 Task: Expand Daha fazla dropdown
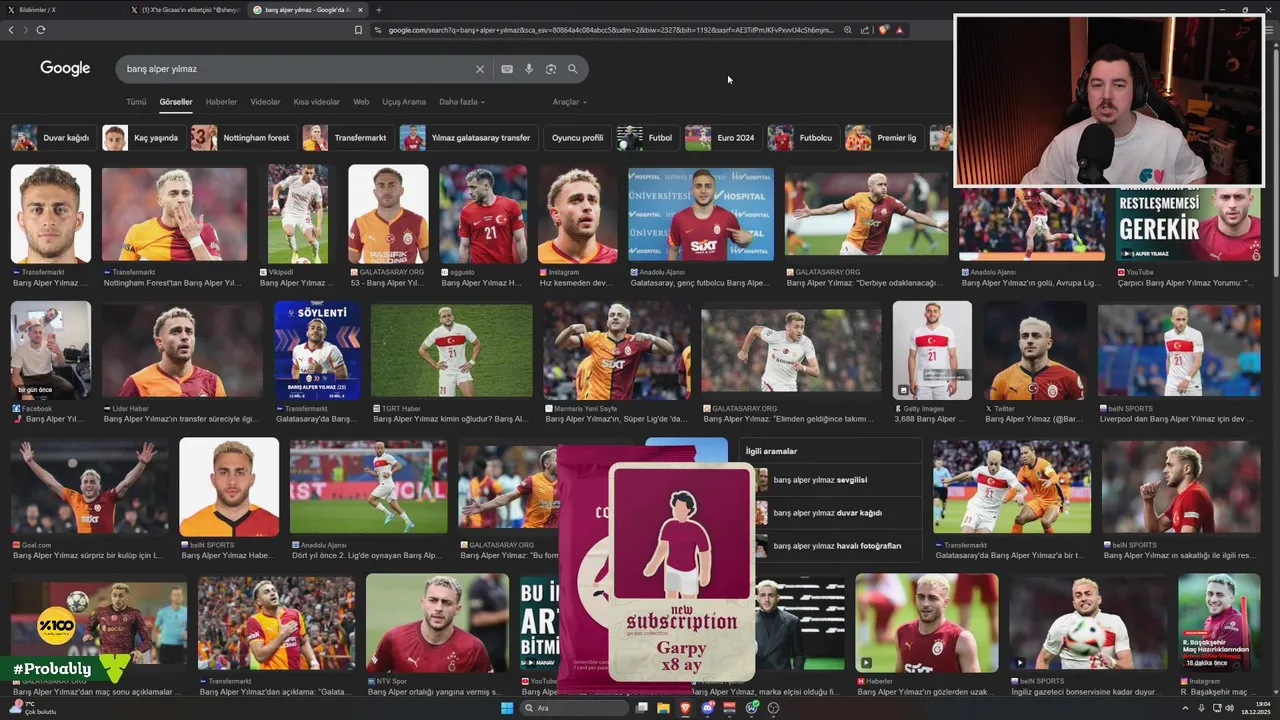(x=463, y=102)
